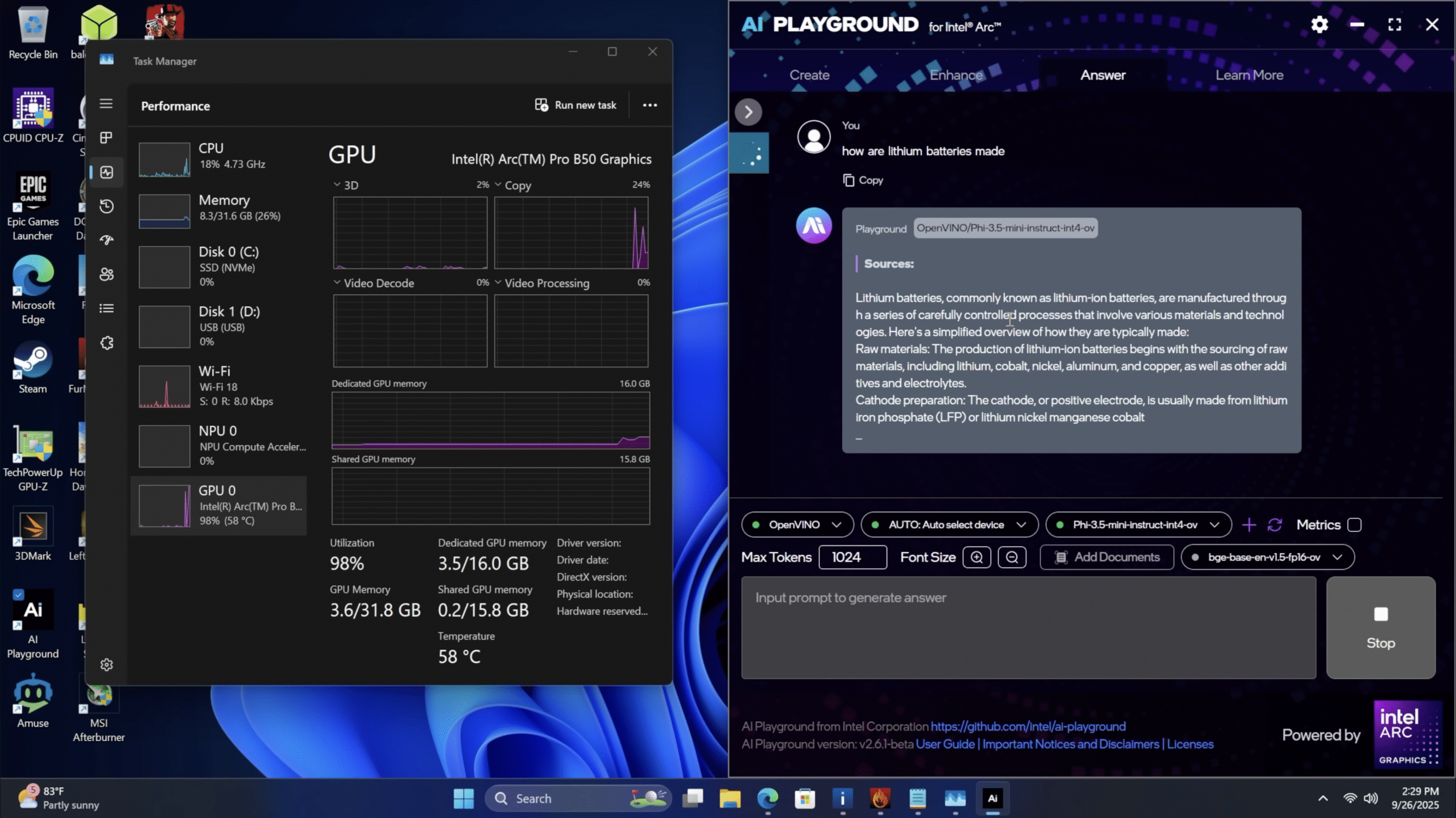
Task: Click the Max Tokens input field
Action: pos(852,557)
